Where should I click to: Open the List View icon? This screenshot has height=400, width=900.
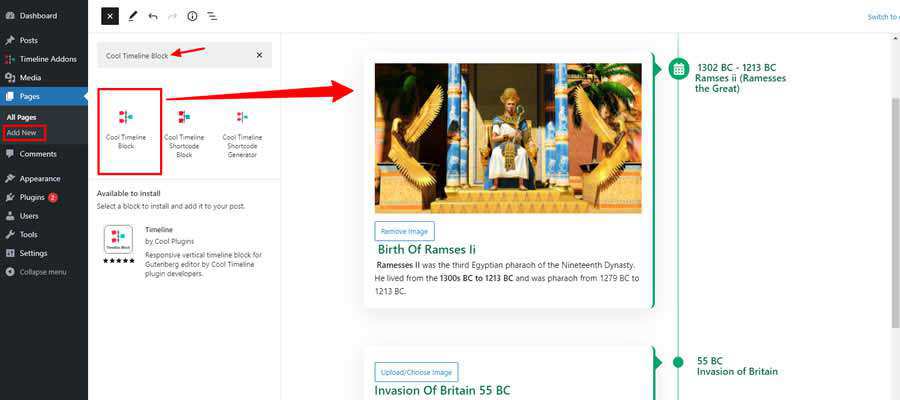[x=212, y=16]
